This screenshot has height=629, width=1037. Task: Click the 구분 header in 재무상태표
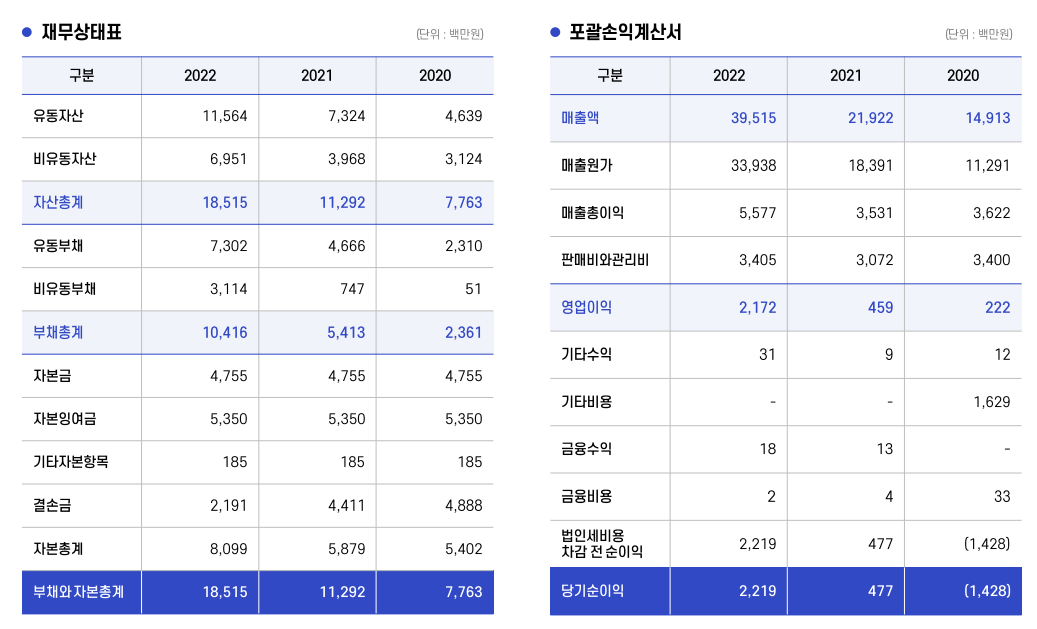point(81,75)
